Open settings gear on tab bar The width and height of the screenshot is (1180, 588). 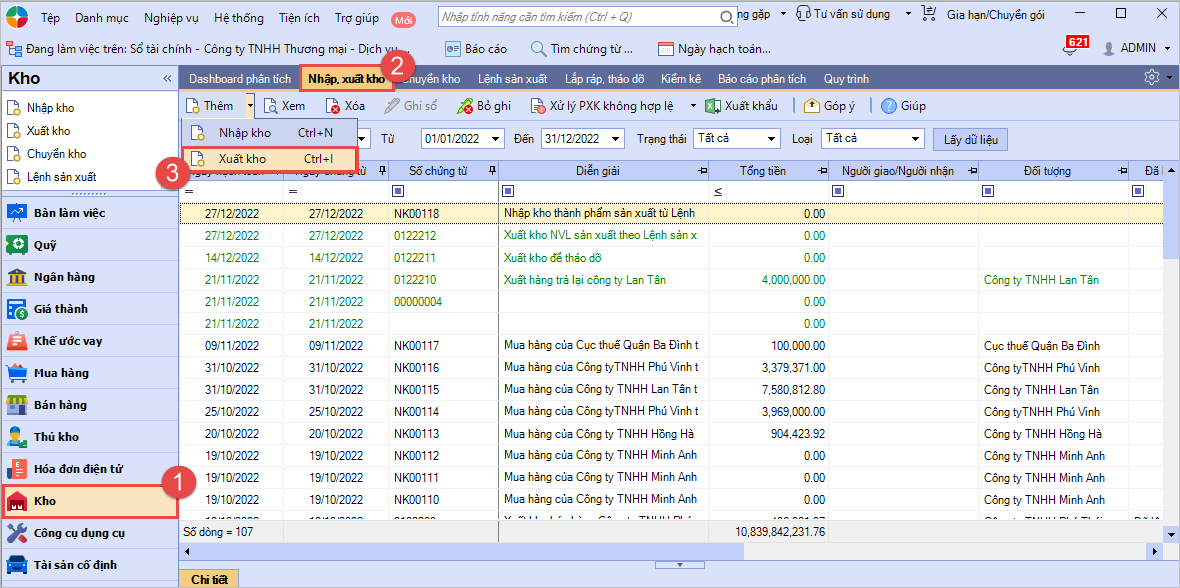coord(1152,78)
